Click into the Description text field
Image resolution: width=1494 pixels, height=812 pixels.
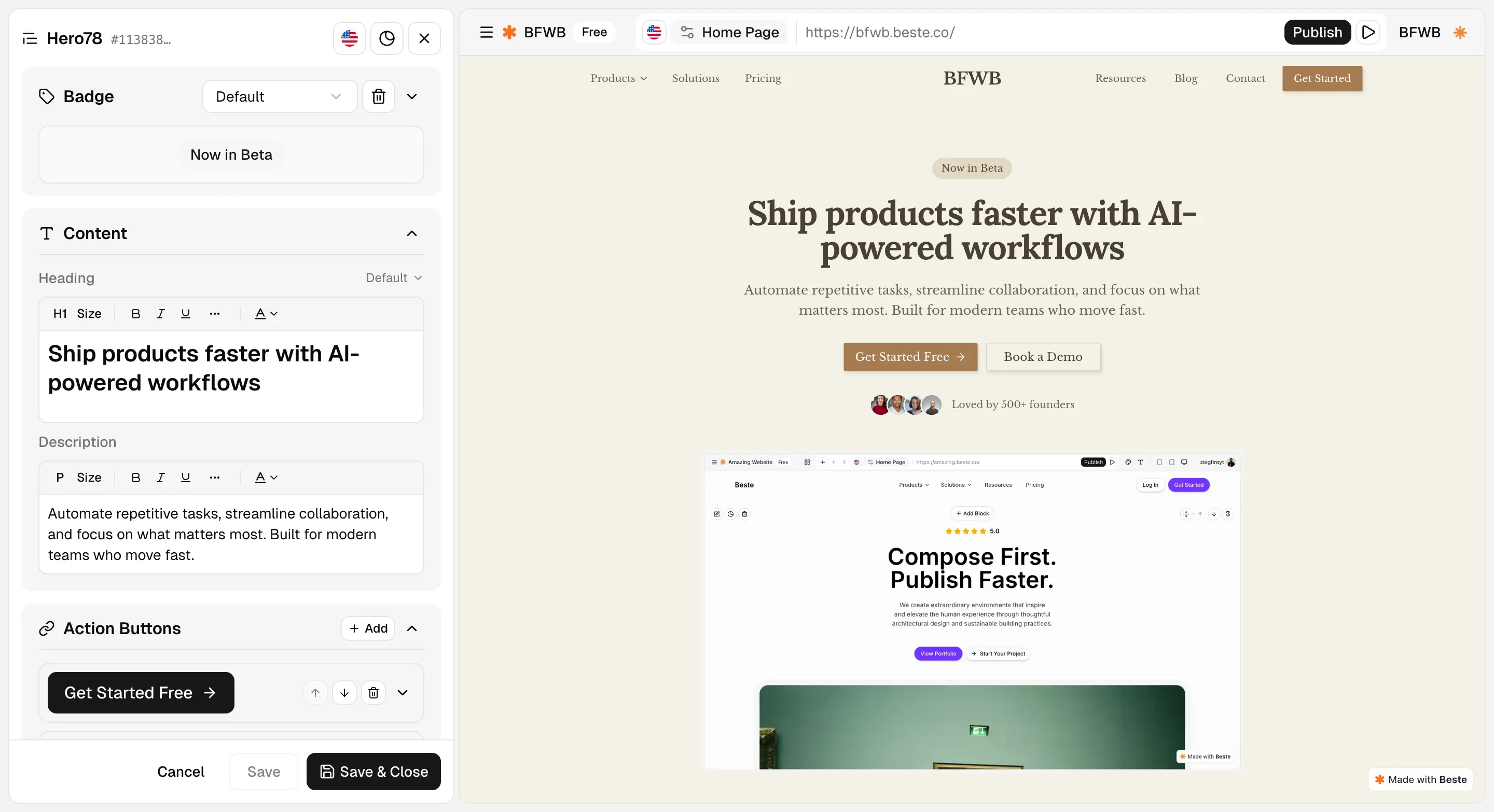coord(231,534)
